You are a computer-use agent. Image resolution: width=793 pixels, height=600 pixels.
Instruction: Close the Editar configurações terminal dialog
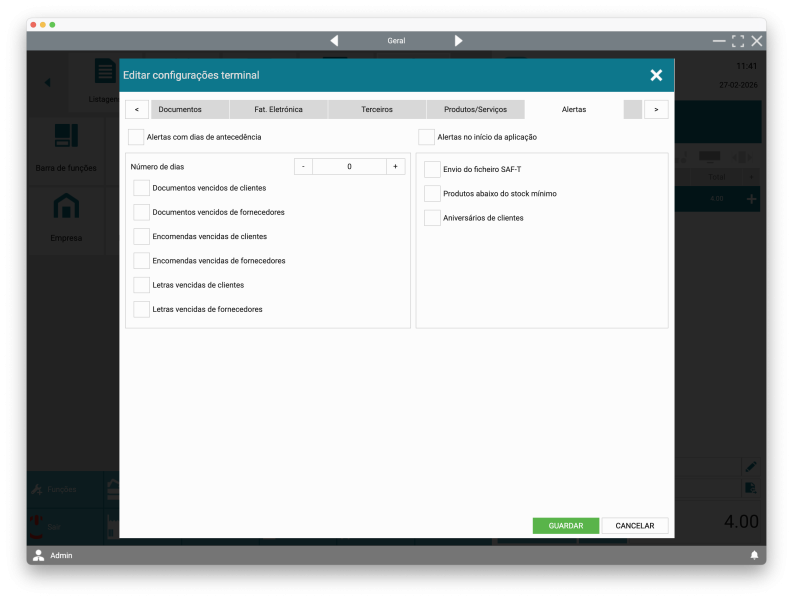coord(656,75)
